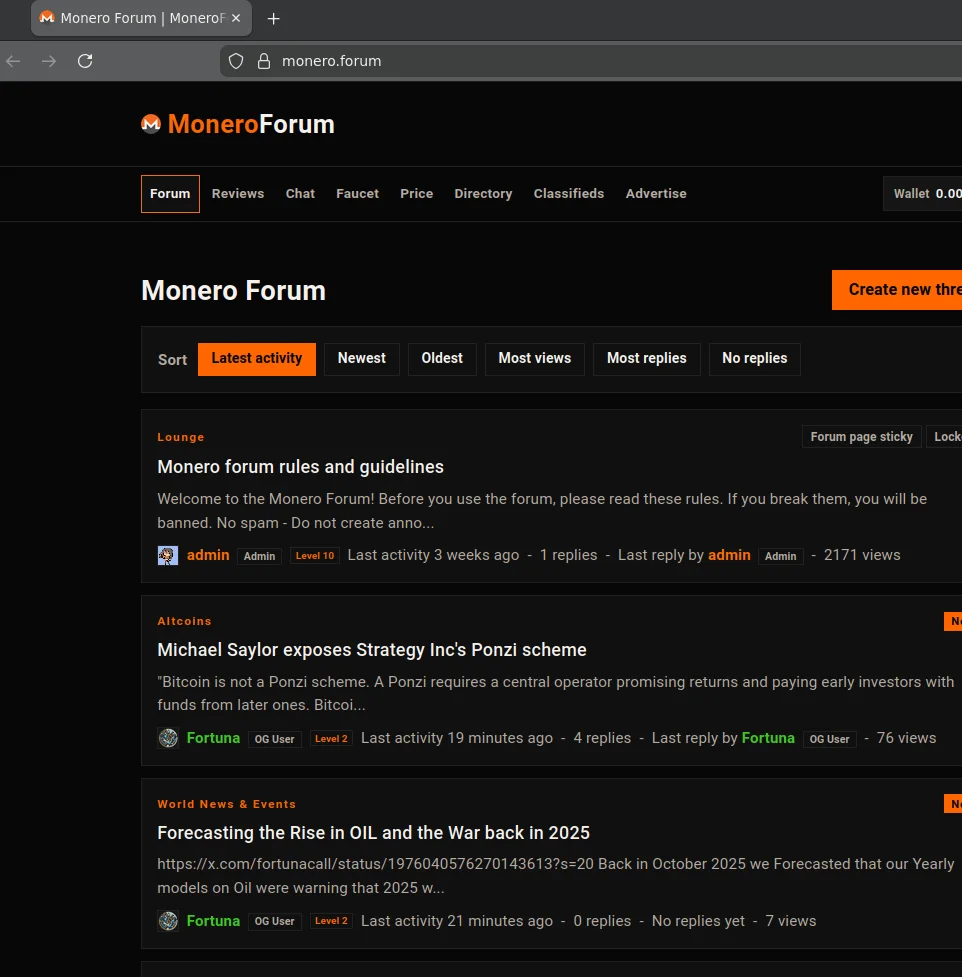Sort threads by Most views
962x977 pixels.
point(534,359)
